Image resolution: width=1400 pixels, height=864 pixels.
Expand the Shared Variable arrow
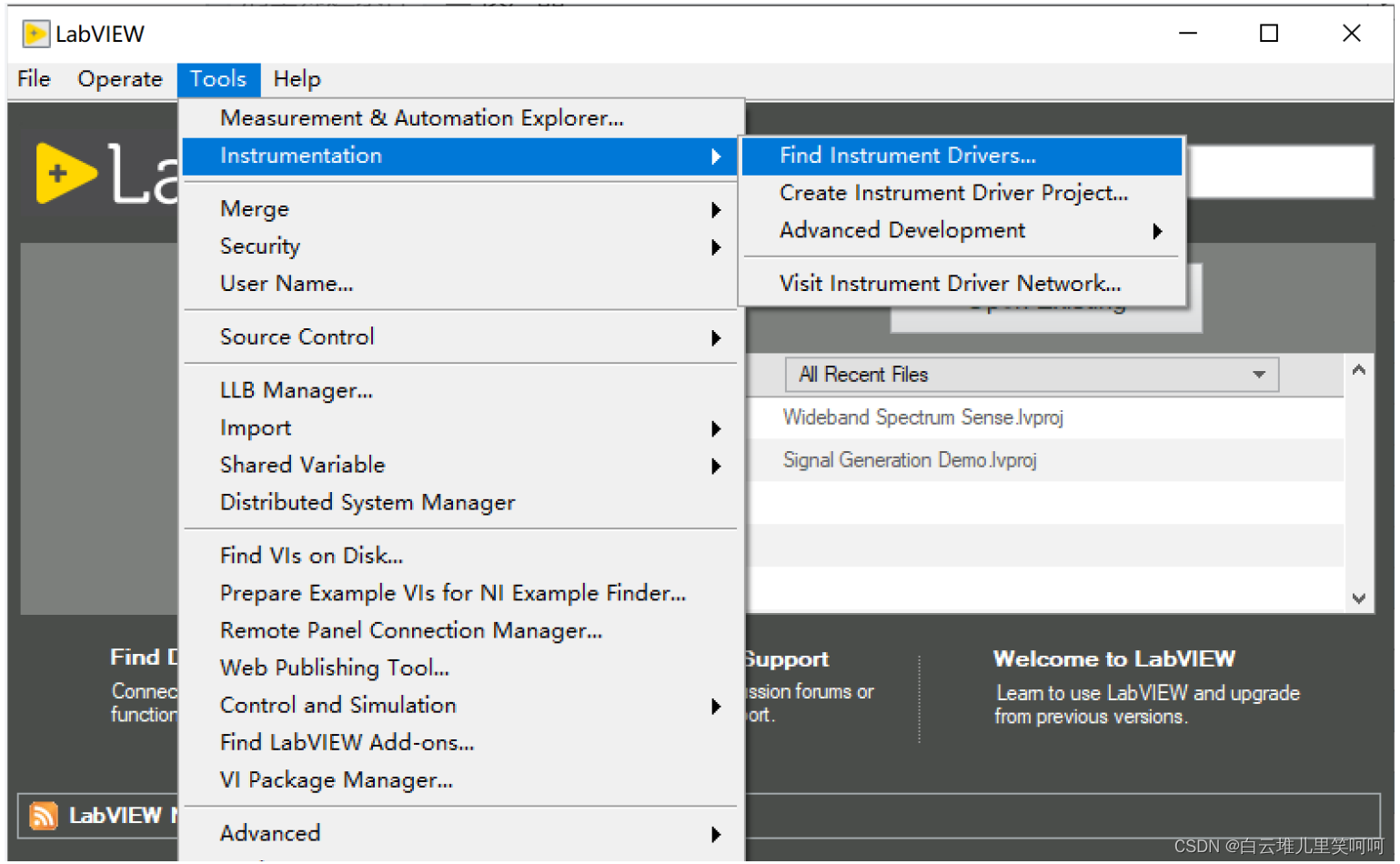[717, 467]
